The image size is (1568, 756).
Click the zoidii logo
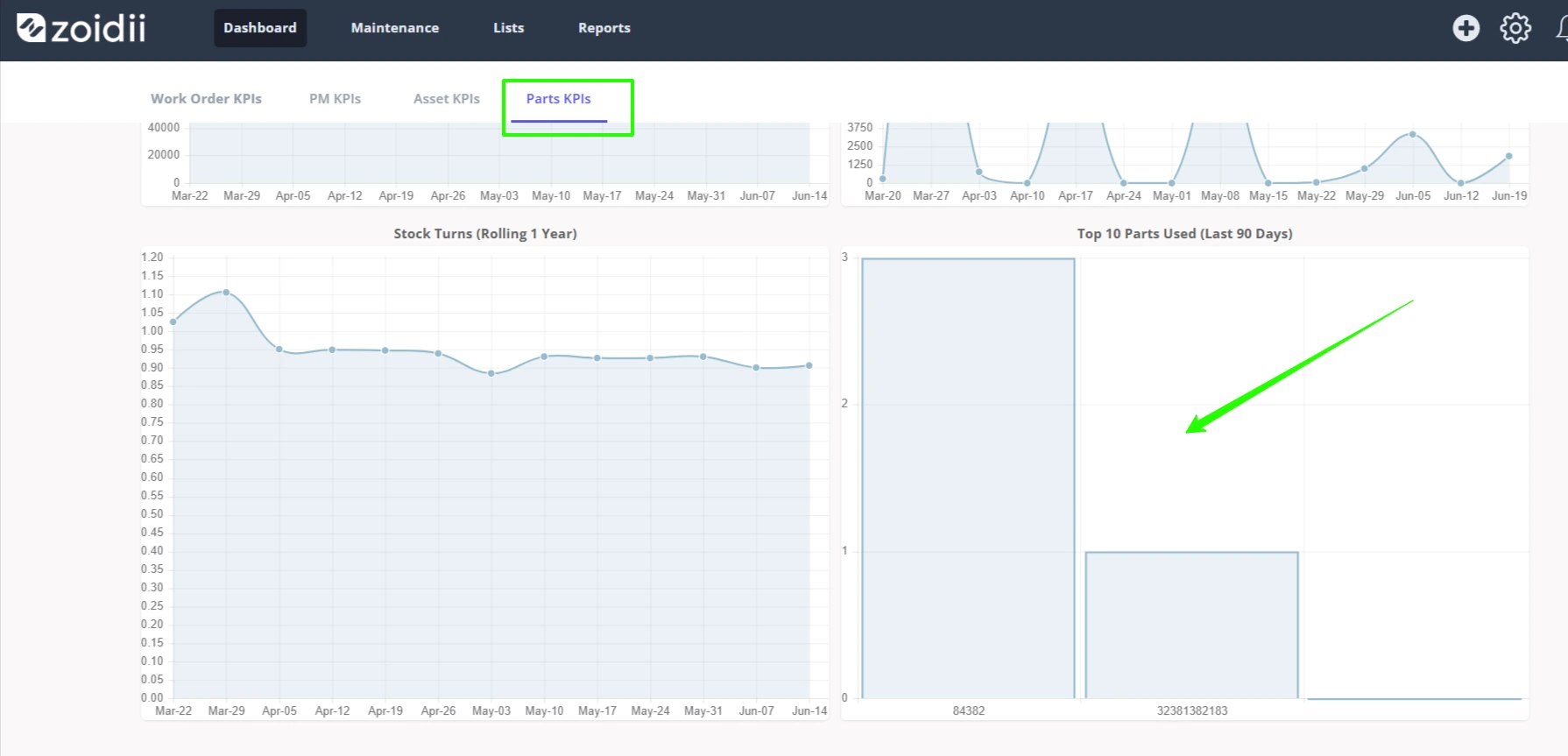tap(81, 28)
